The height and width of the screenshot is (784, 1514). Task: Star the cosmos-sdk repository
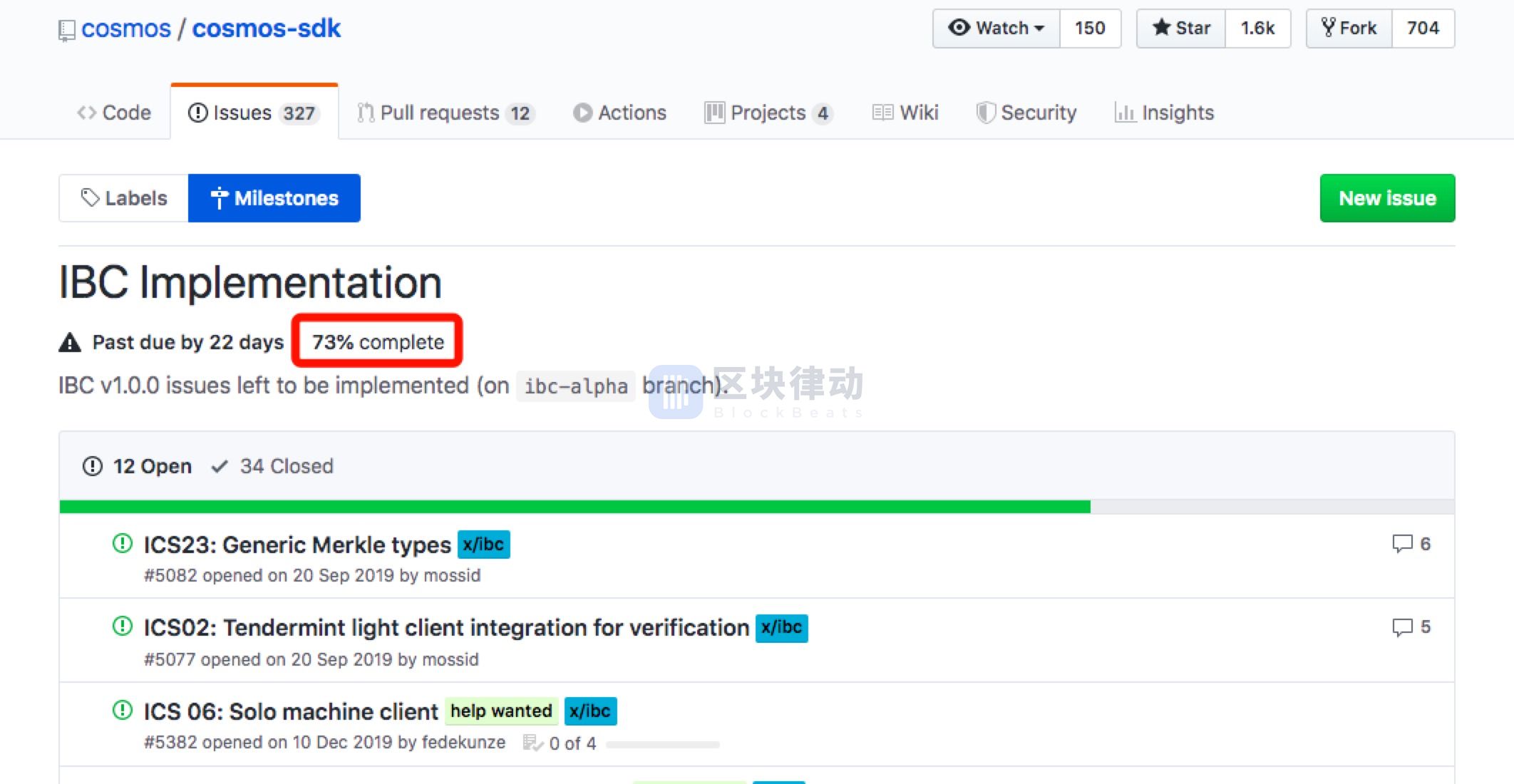click(x=1181, y=29)
